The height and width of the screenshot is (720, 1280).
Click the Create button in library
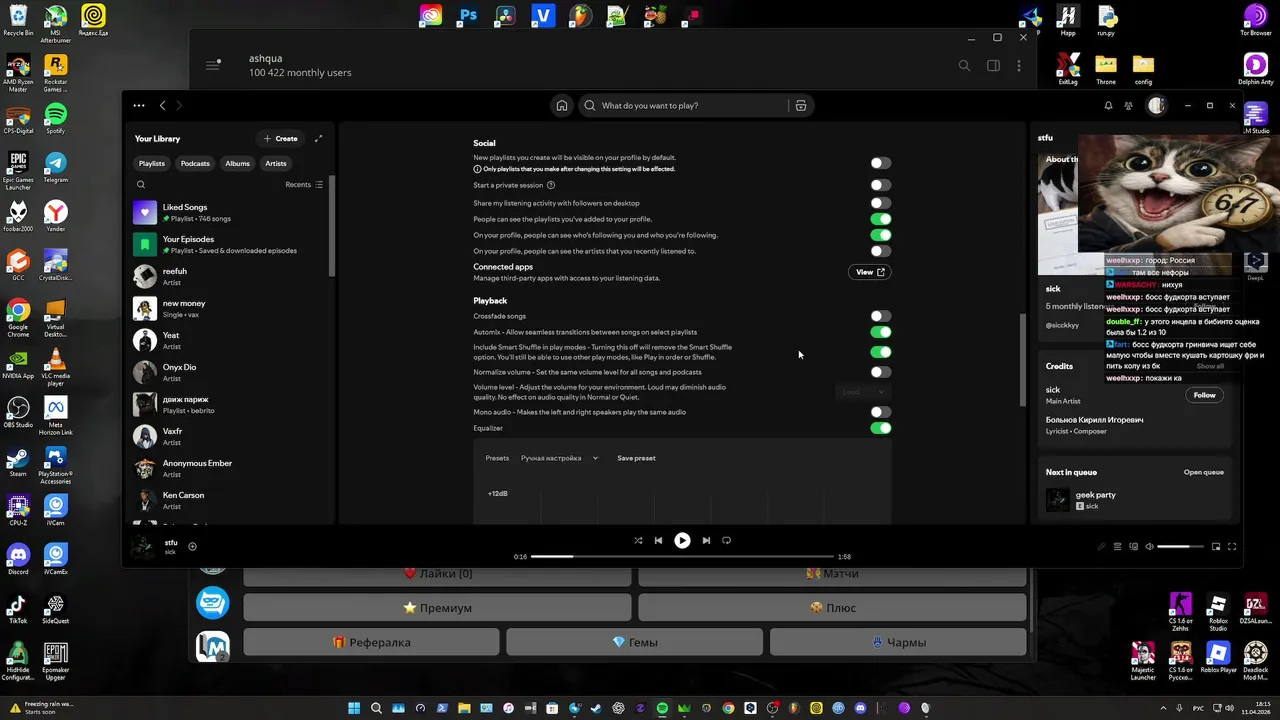pyautogui.click(x=280, y=138)
